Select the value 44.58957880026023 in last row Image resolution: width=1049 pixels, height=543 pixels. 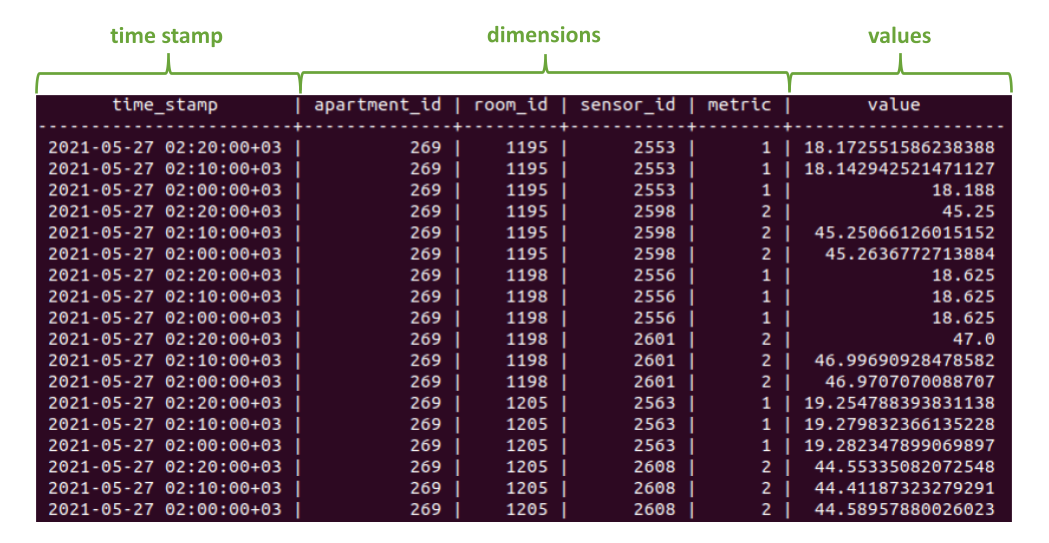(x=903, y=509)
